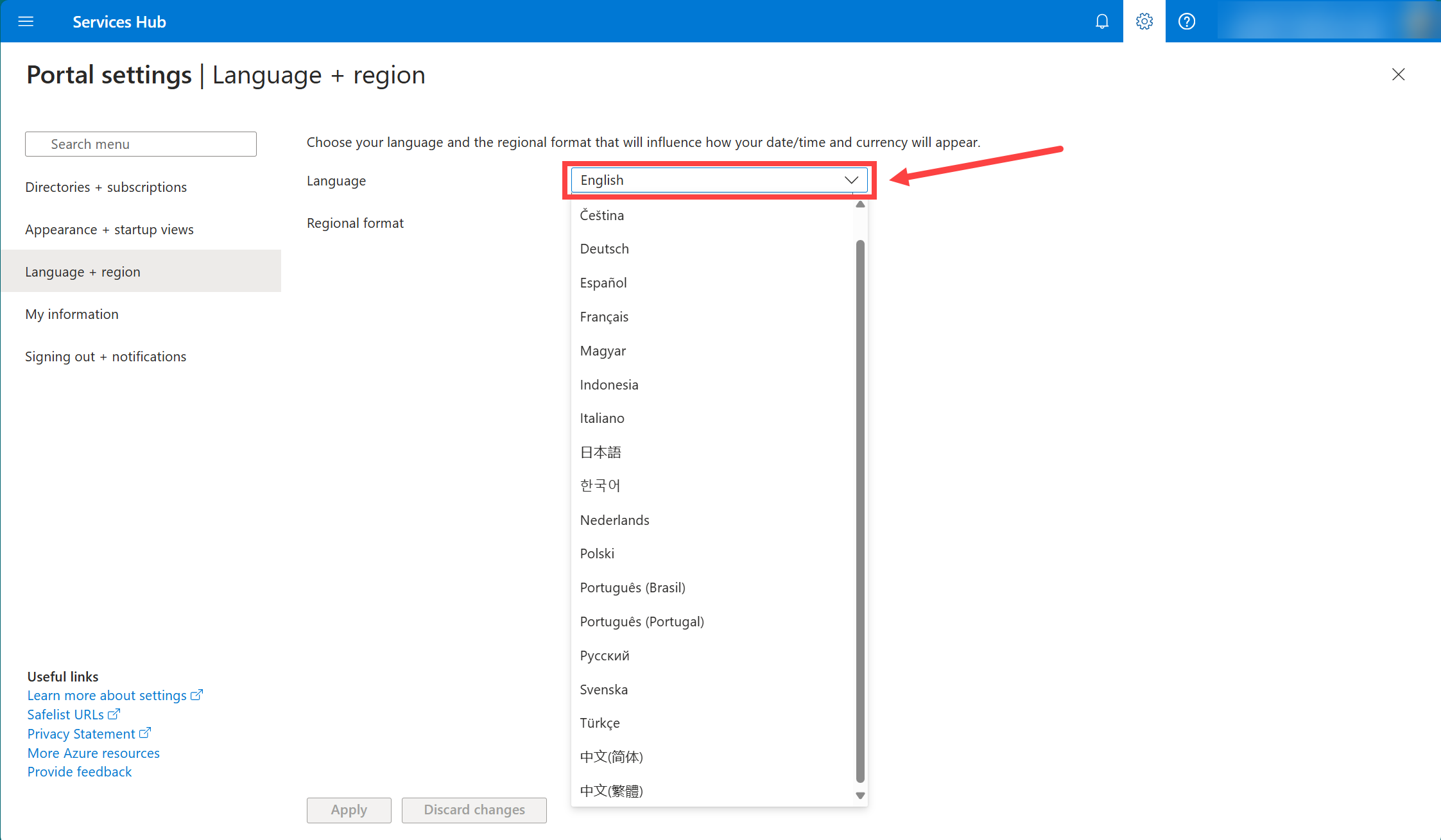
Task: Open Directories + subscriptions settings
Action: click(106, 187)
